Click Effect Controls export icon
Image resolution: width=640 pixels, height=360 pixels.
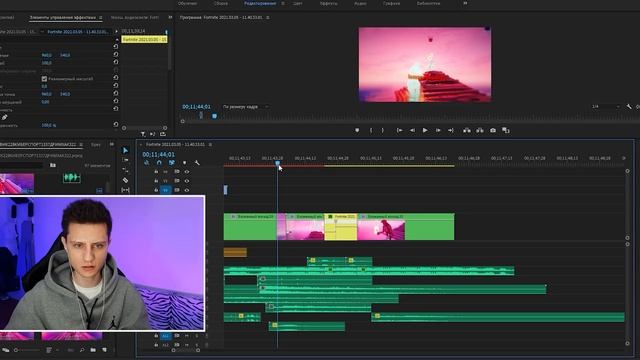coord(163,134)
